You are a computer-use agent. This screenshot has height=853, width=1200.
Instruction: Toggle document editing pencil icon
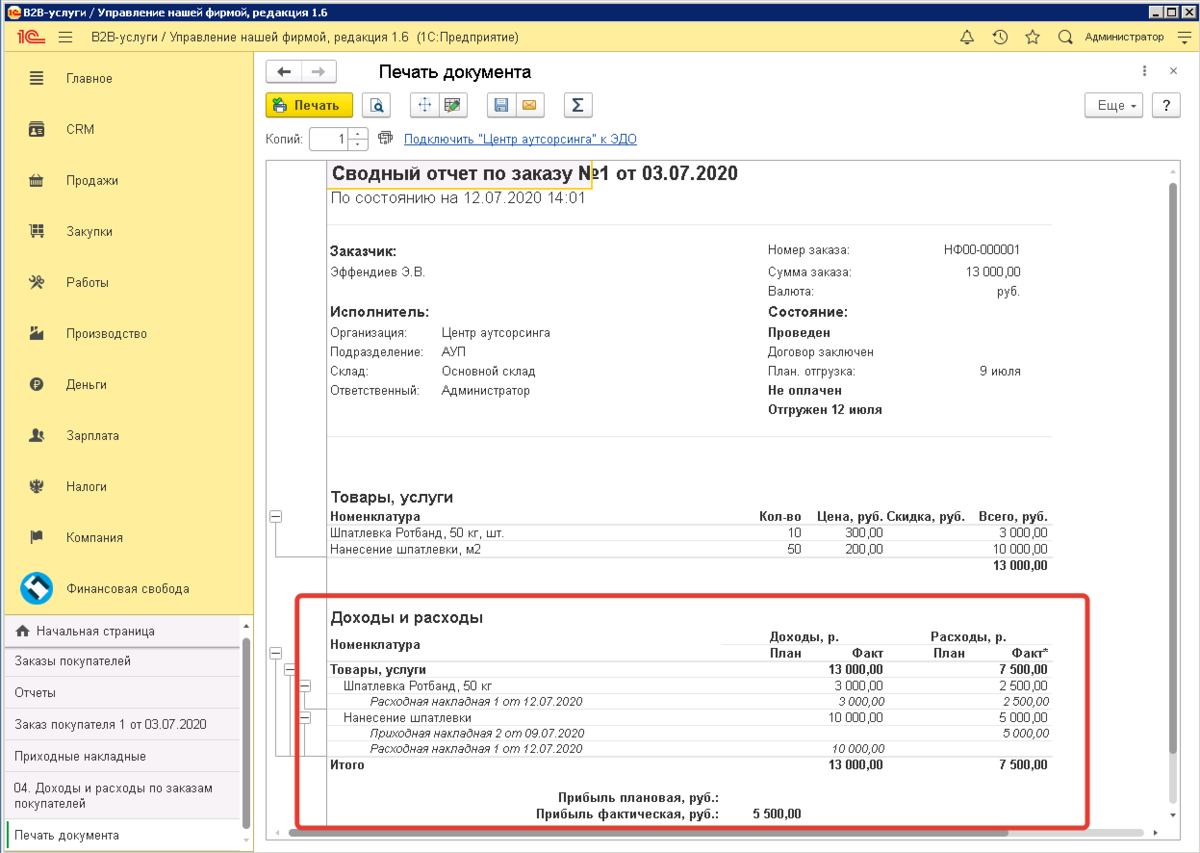(453, 105)
